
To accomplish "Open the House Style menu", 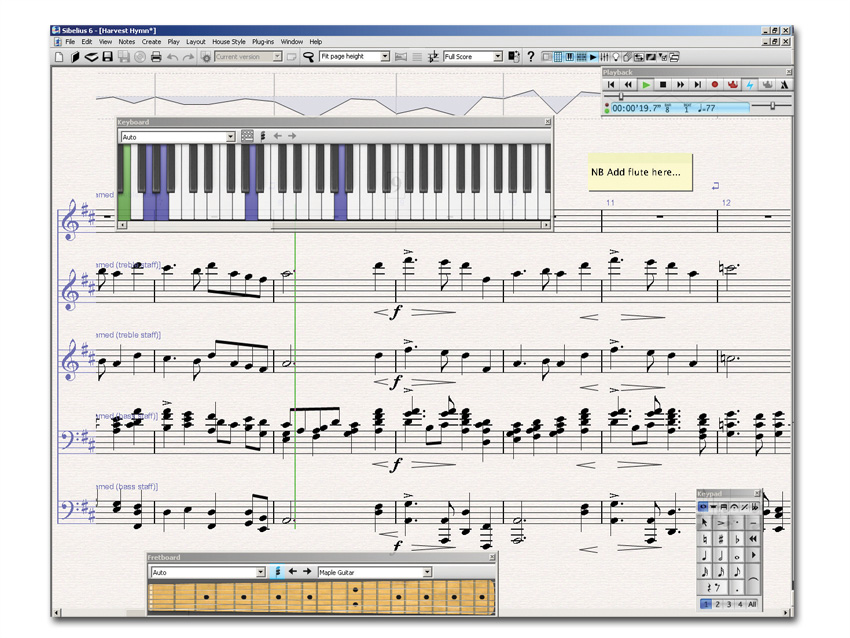I will [228, 42].
